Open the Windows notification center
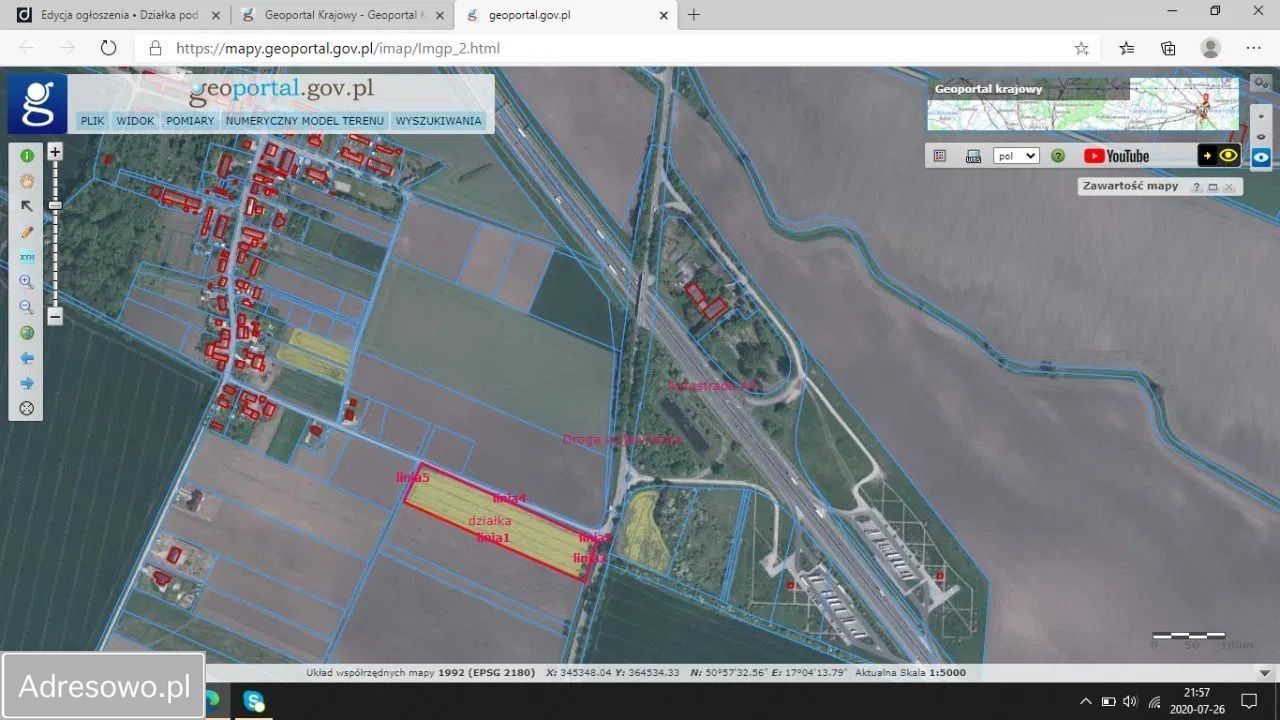 [1249, 701]
